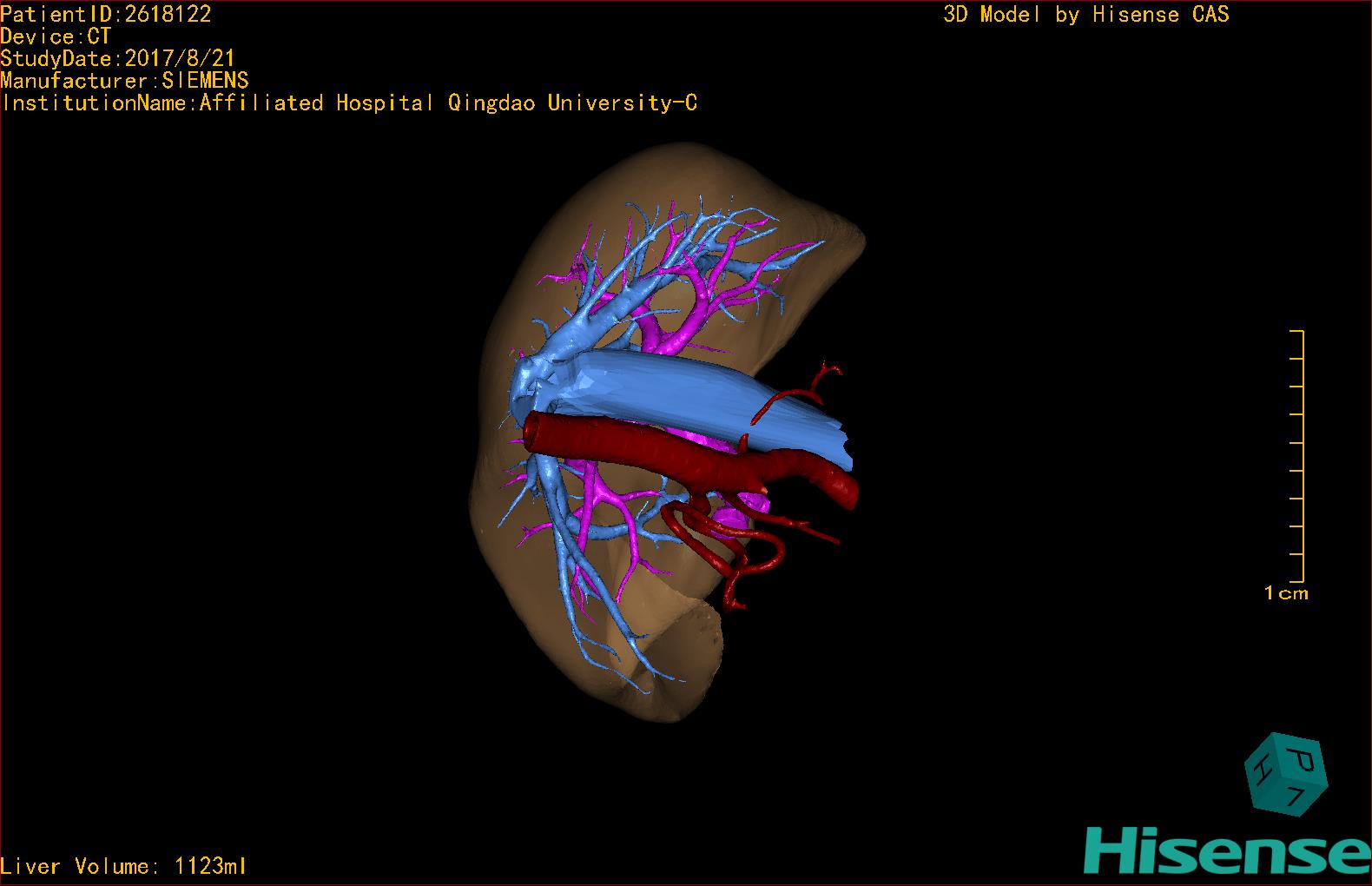This screenshot has width=1372, height=886.
Task: Select the 'Liver Volume: 1123ml' readout
Action: pos(124,866)
